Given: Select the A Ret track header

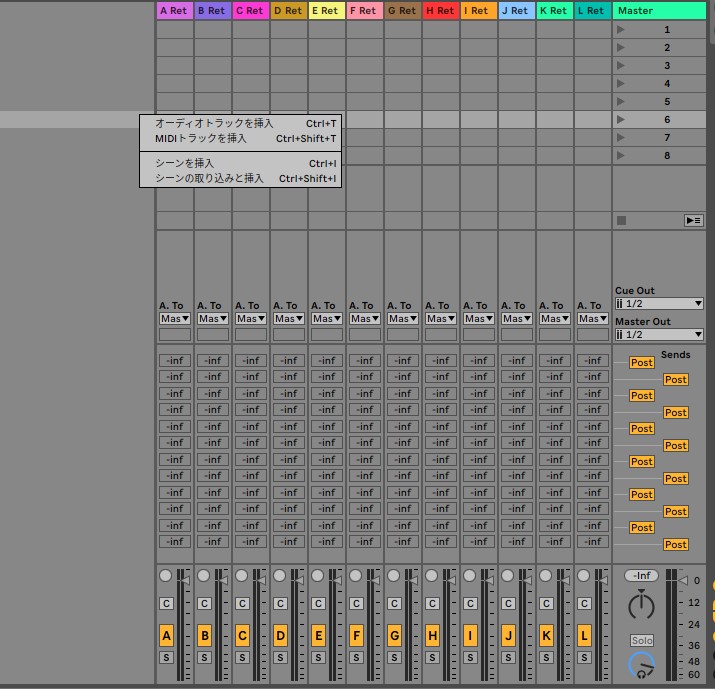Looking at the screenshot, I should (x=175, y=10).
